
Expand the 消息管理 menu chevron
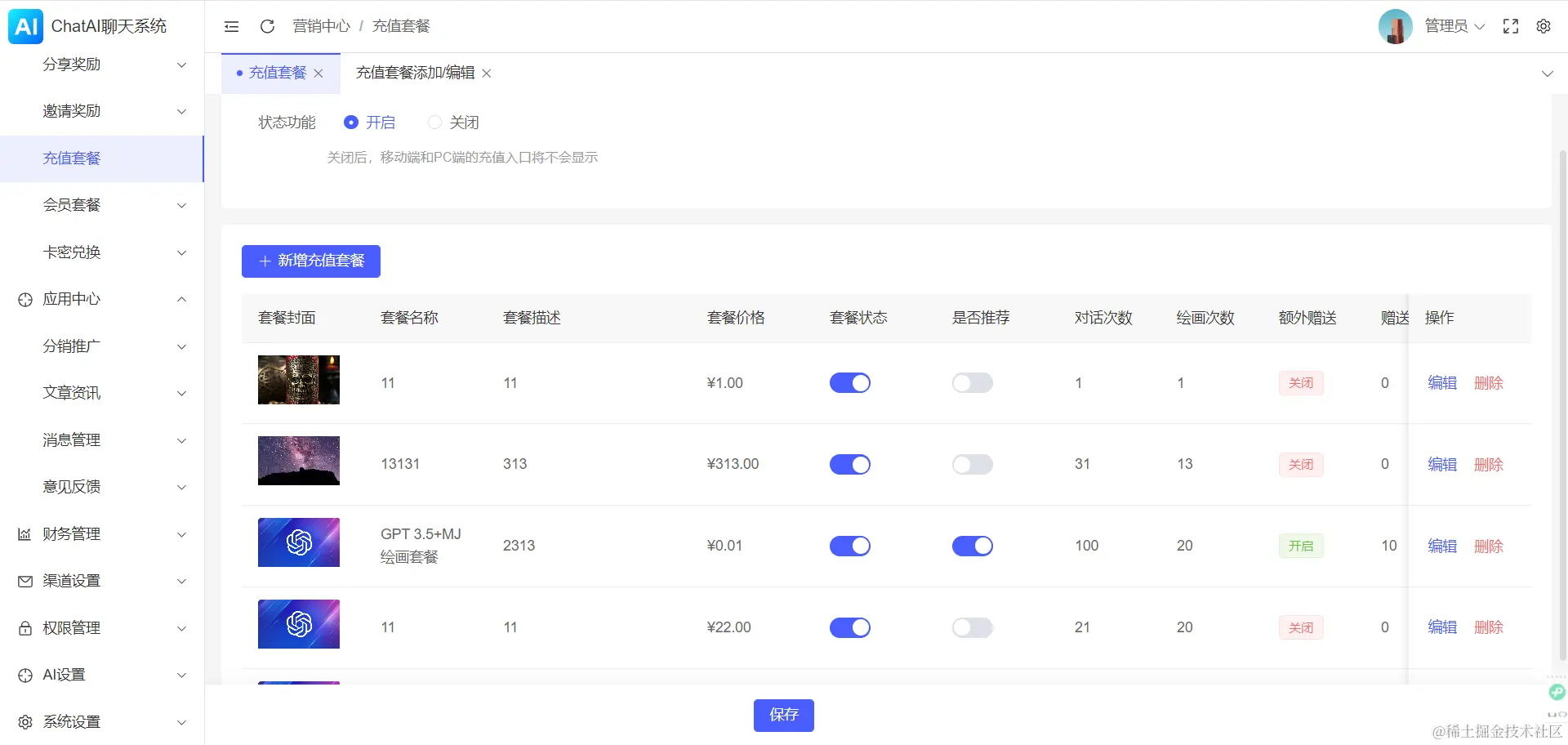coord(182,440)
